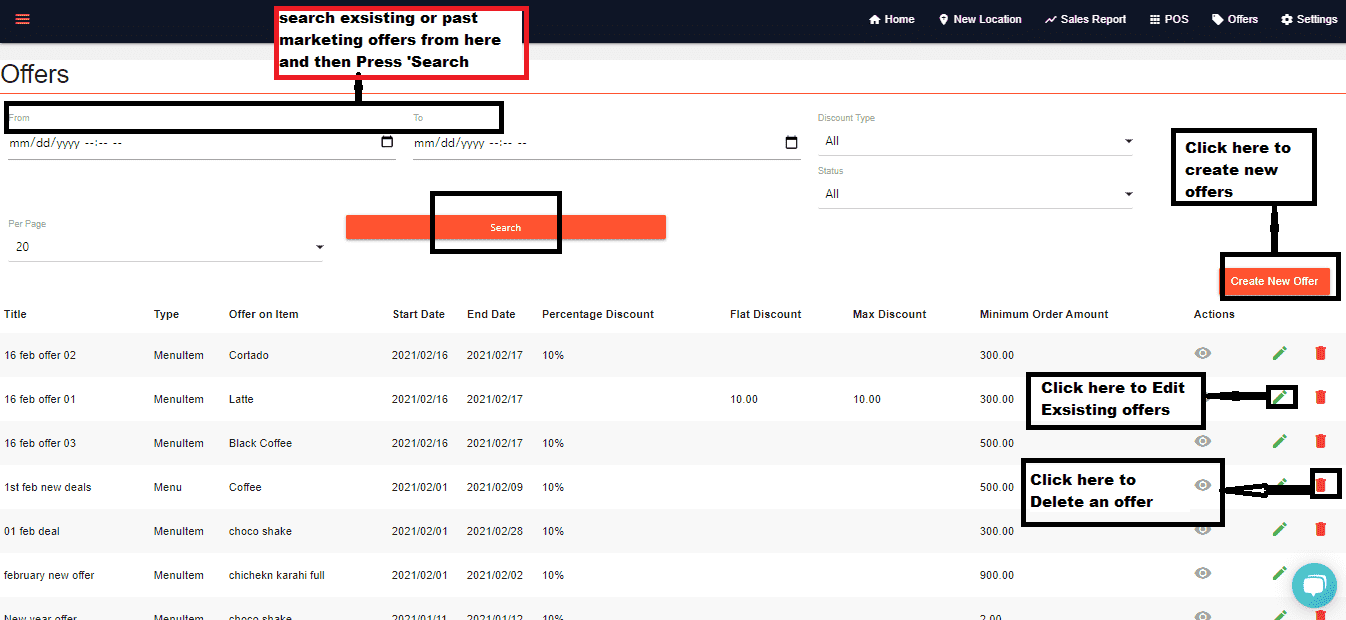Click Create New Offer button
The image size is (1346, 620).
tap(1275, 281)
